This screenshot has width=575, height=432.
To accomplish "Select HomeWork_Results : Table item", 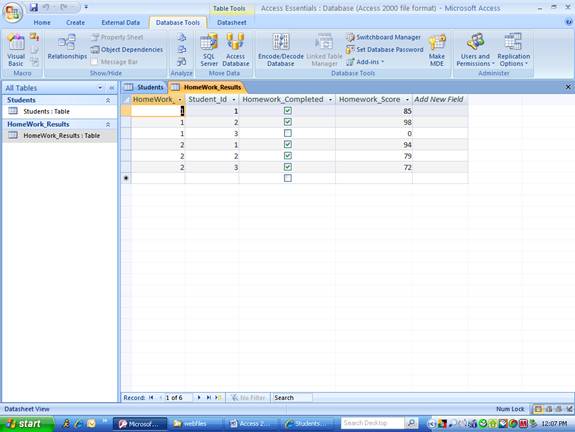I will click(x=59, y=135).
